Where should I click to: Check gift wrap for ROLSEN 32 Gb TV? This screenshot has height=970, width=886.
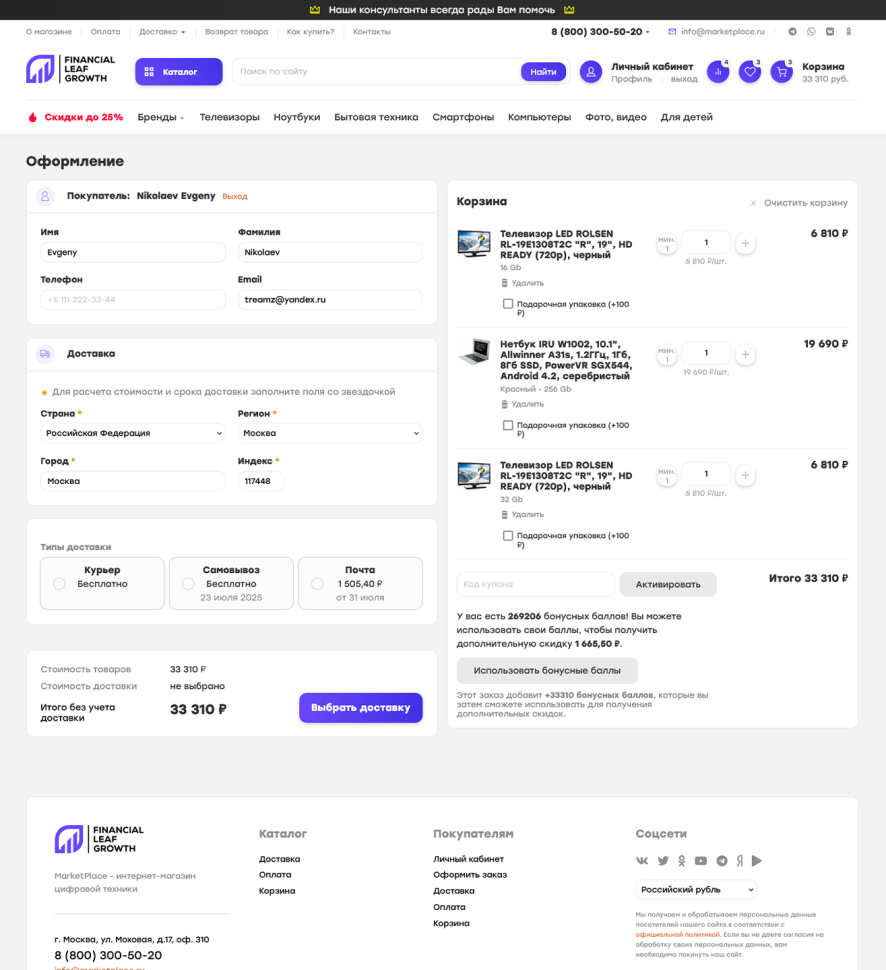(x=508, y=536)
